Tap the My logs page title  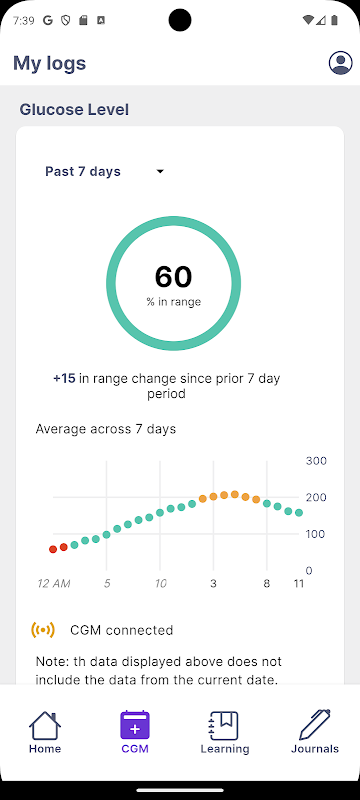coord(49,63)
